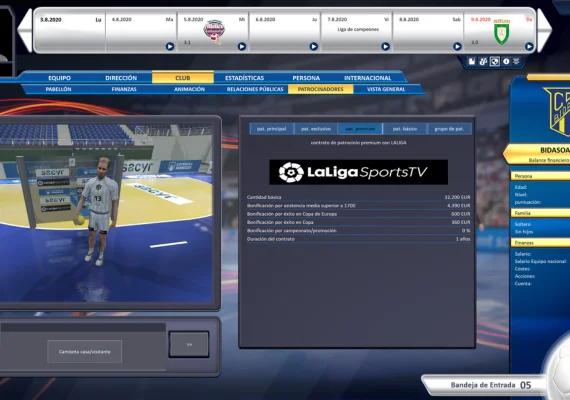Advance calendar with right arrow
The width and height of the screenshot is (570, 400).
(x=544, y=31)
